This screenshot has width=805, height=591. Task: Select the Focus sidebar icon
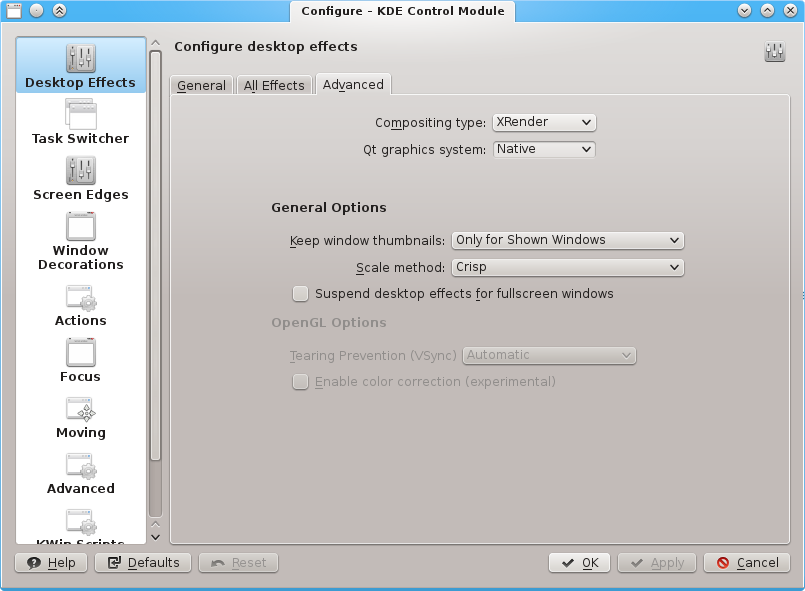[x=81, y=352]
